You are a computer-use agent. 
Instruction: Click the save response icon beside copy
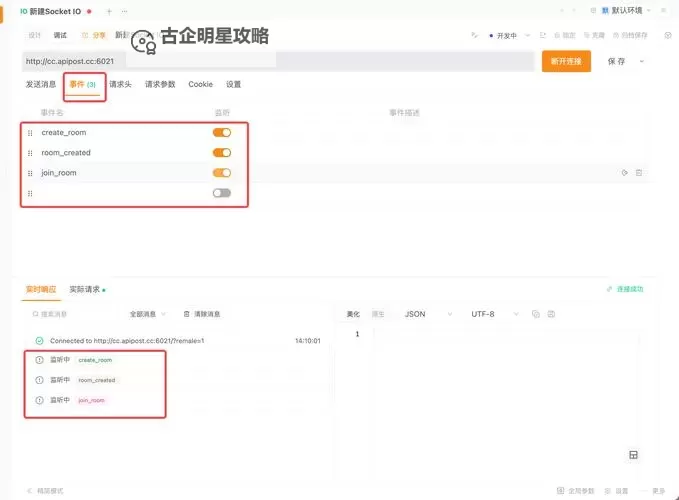click(x=551, y=314)
